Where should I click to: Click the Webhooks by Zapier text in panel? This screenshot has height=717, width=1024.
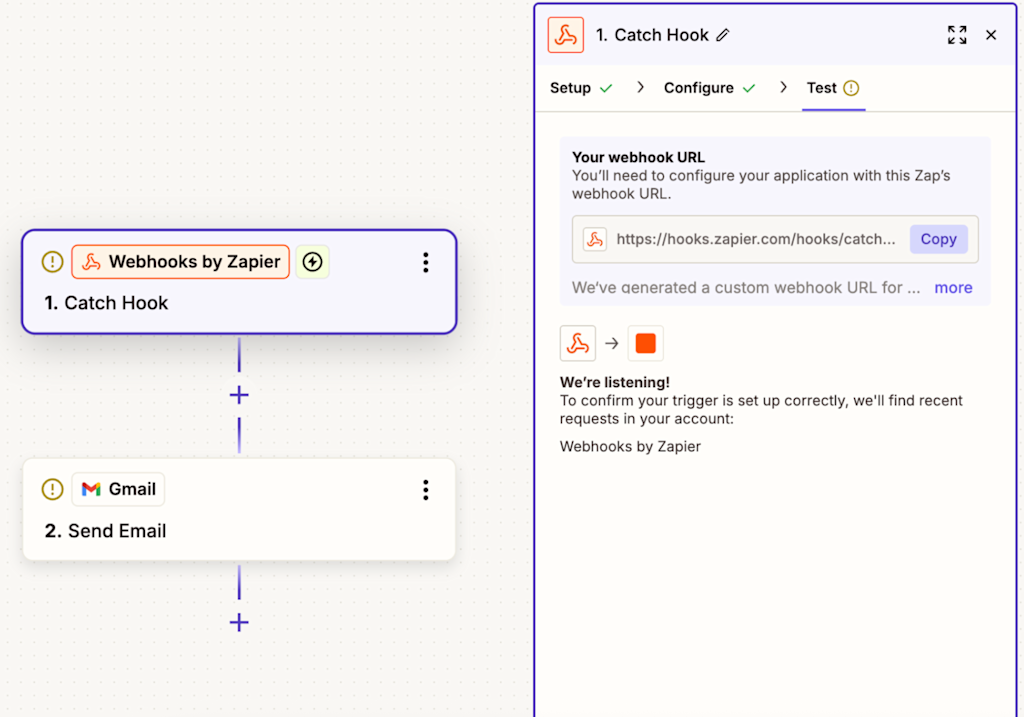point(630,447)
